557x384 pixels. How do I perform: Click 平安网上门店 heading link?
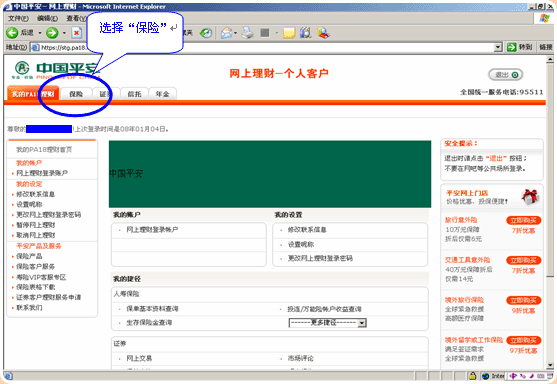(x=467, y=193)
